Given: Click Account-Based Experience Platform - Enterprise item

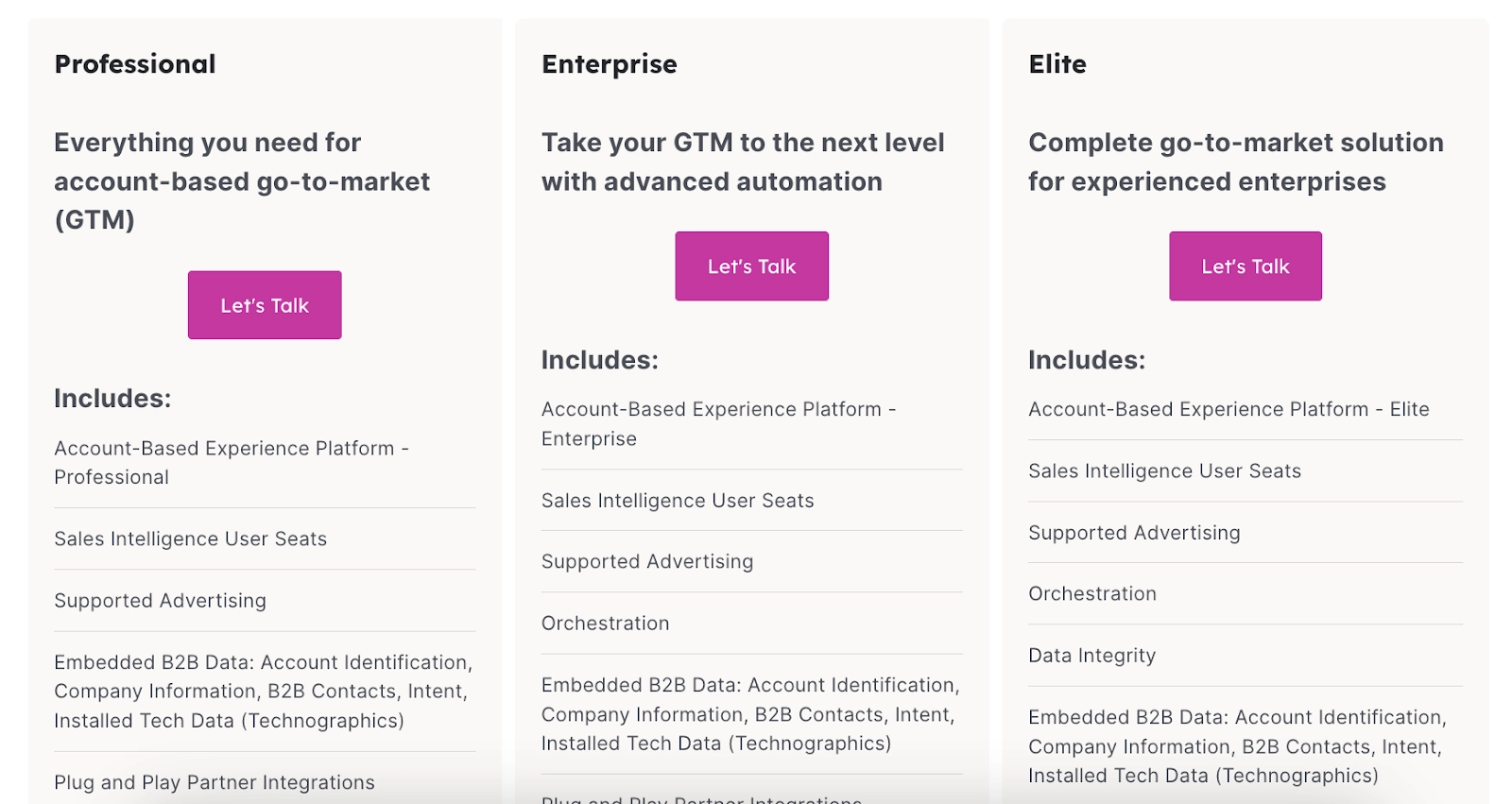Looking at the screenshot, I should click(717, 424).
